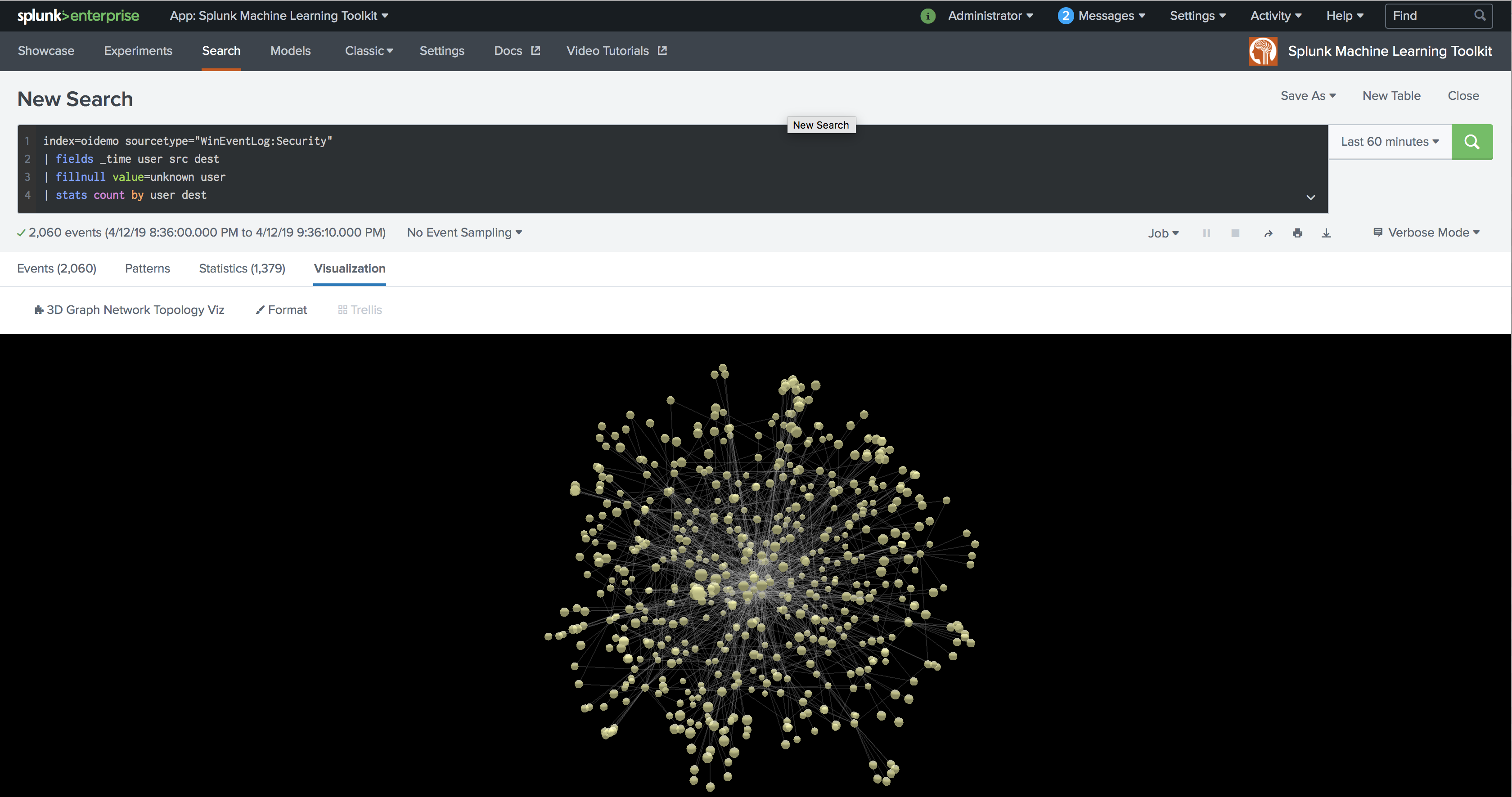Click the export download icon

coord(1327,233)
